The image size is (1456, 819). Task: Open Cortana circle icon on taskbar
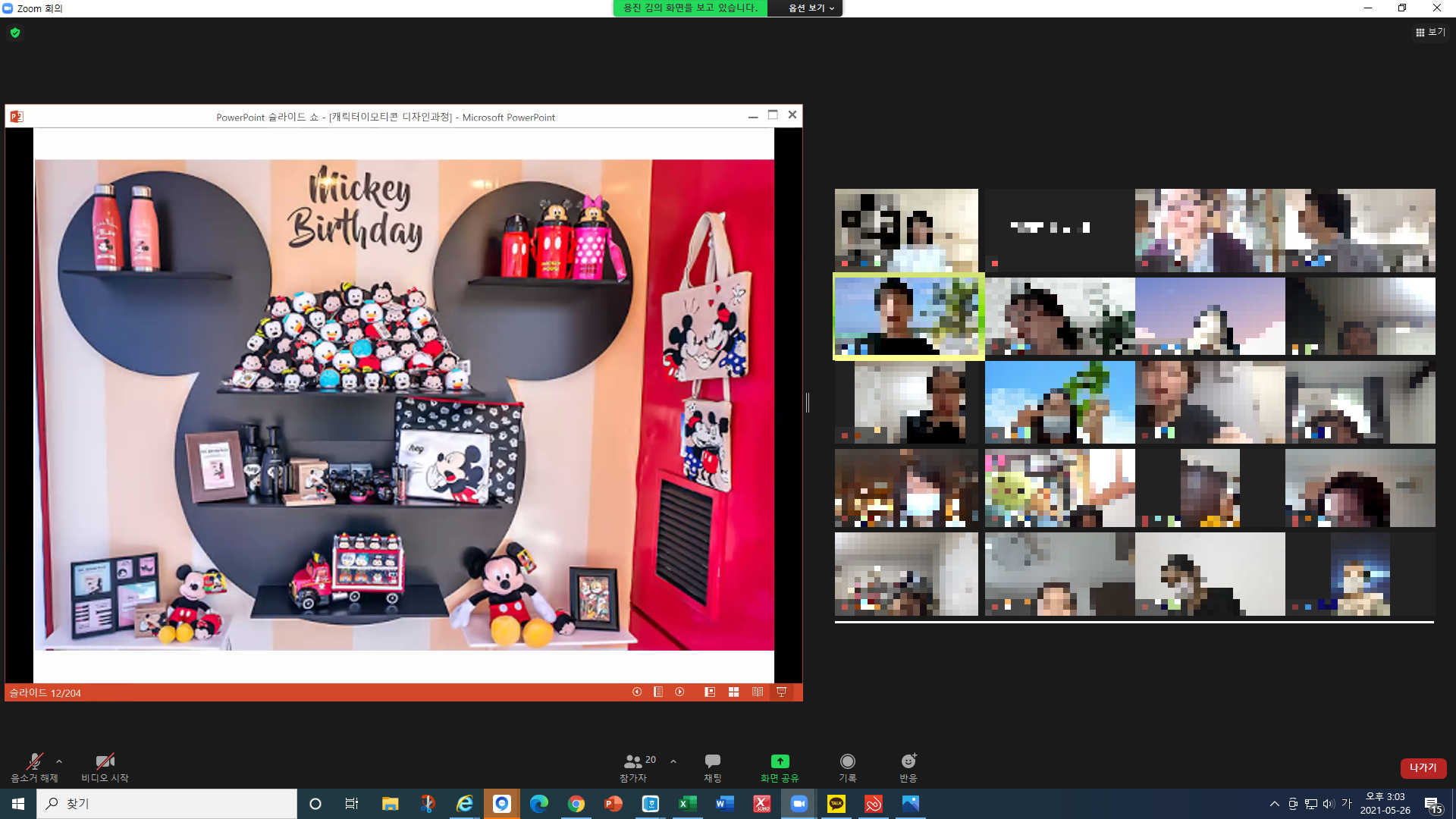click(x=315, y=804)
